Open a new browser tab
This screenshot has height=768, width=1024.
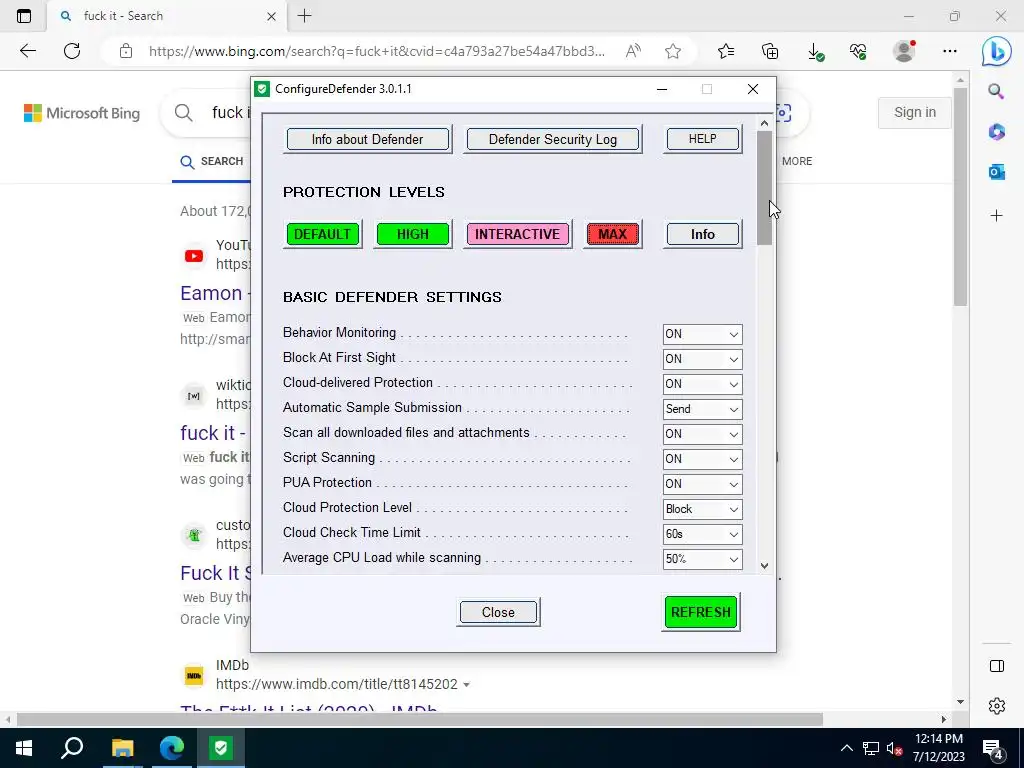(304, 16)
